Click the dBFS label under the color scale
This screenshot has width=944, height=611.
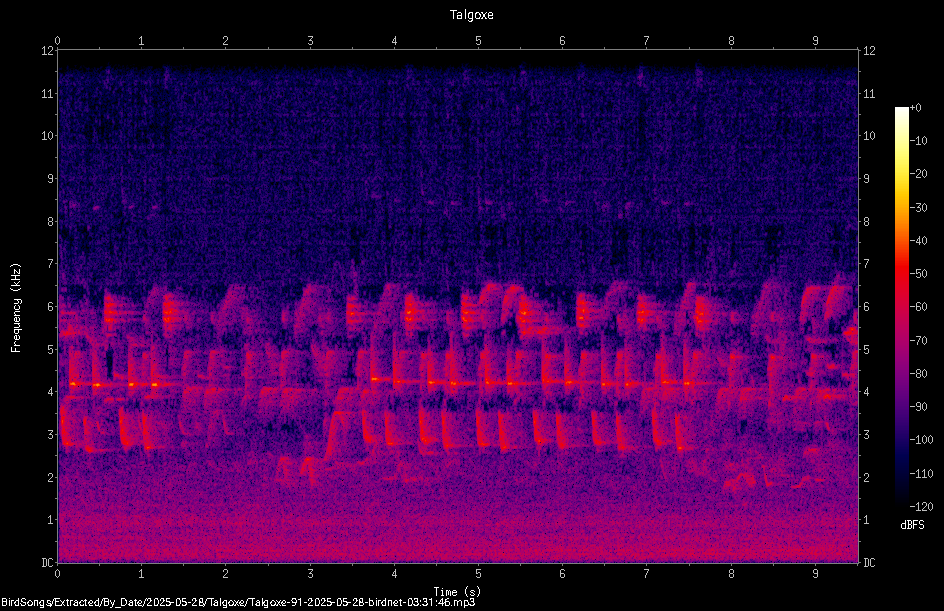click(912, 525)
